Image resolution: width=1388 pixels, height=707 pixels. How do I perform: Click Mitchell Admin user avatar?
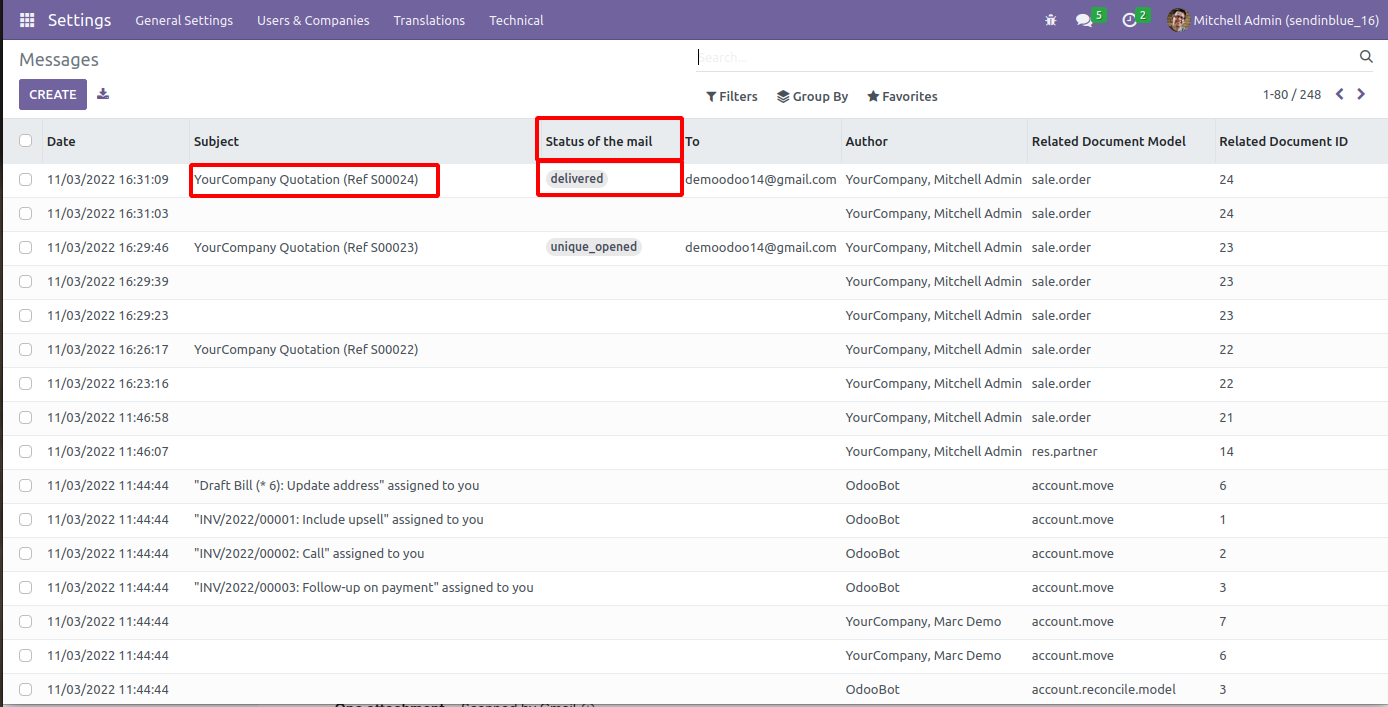click(1178, 20)
